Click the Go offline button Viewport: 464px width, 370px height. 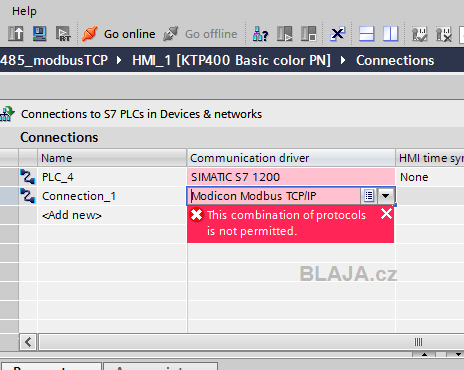[200, 34]
